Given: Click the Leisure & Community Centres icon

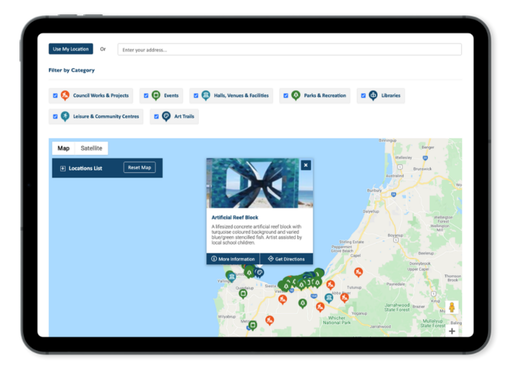Looking at the screenshot, I should pyautogui.click(x=65, y=117).
